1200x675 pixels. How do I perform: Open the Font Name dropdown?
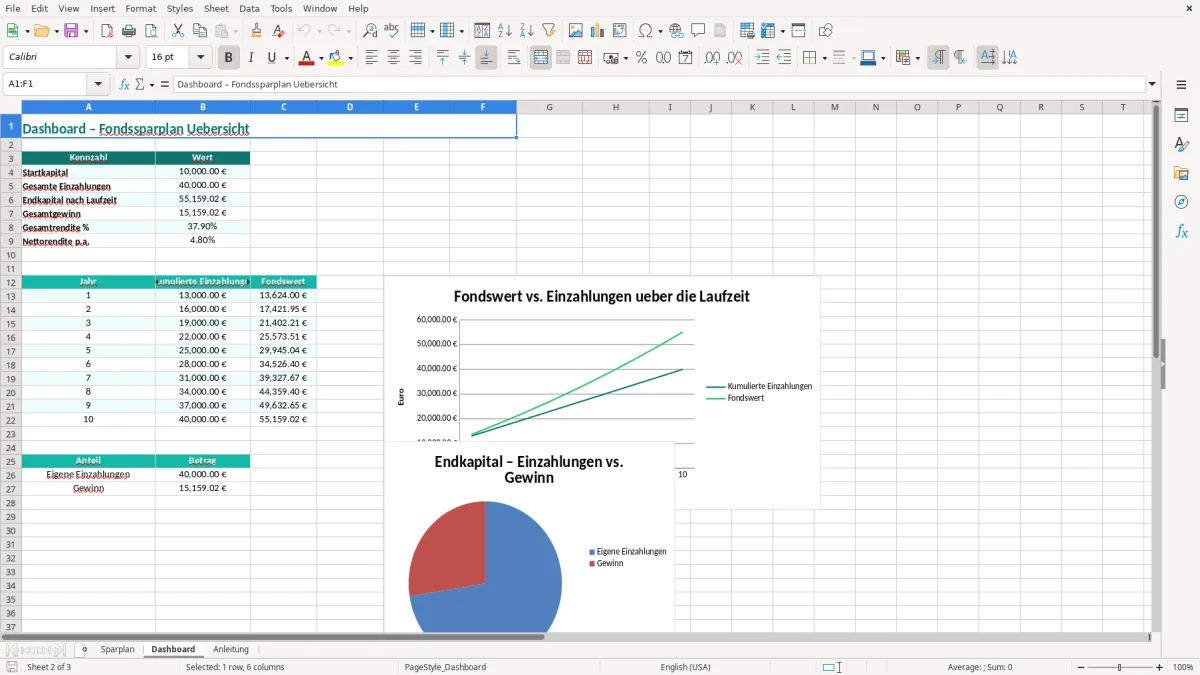point(128,58)
